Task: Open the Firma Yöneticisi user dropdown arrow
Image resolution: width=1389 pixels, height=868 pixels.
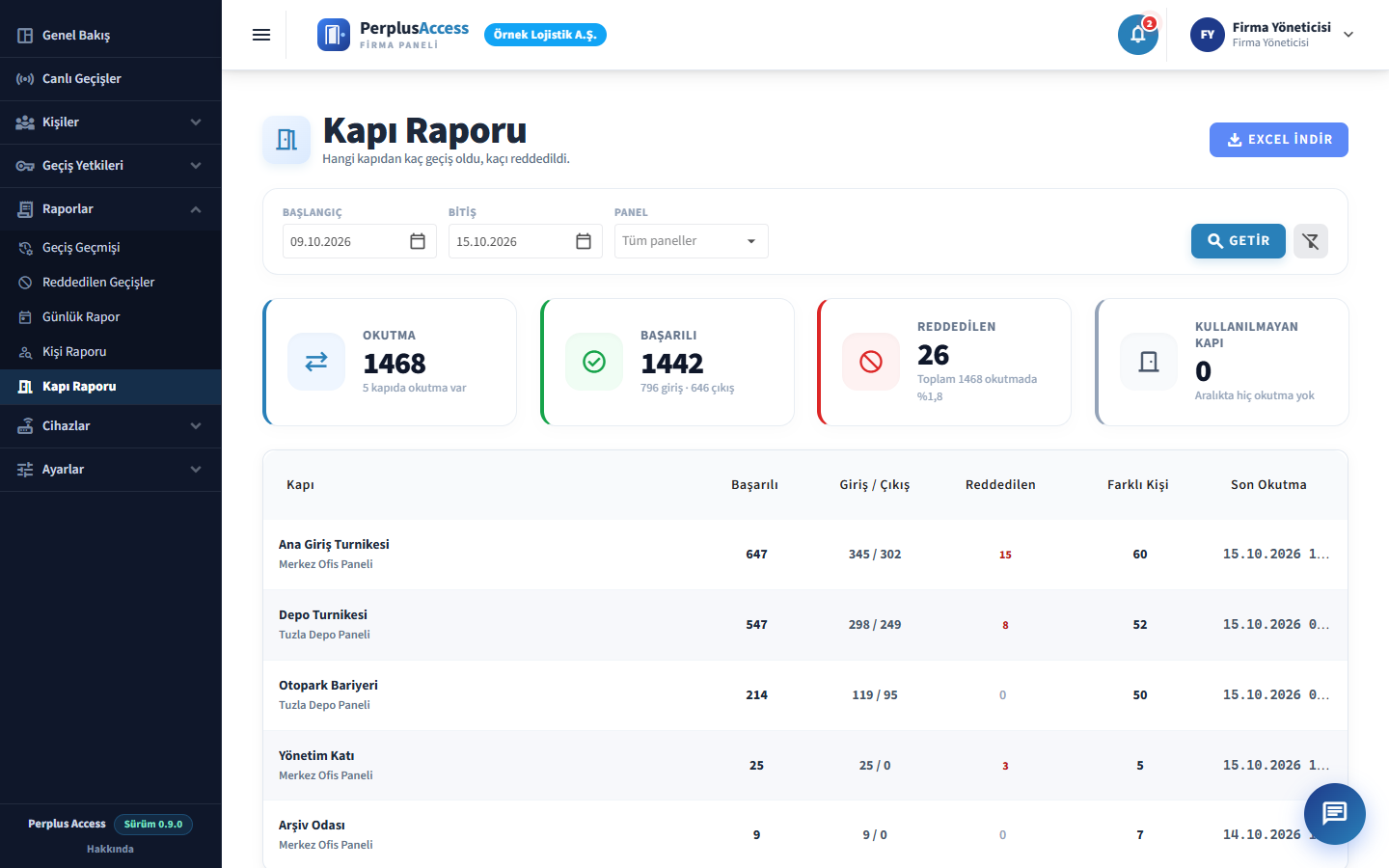Action: pyautogui.click(x=1348, y=35)
